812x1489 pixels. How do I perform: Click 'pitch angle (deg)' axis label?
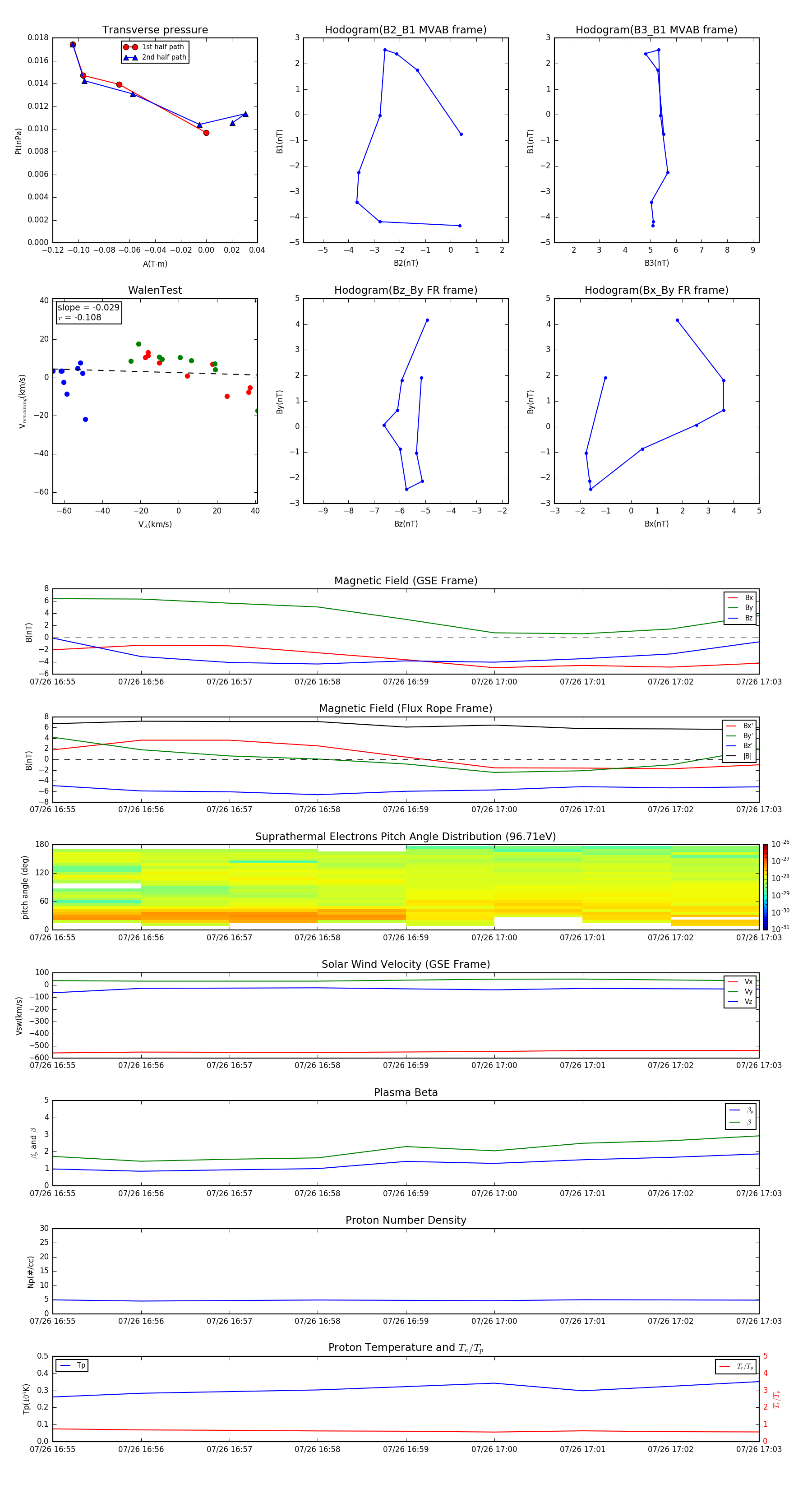25,887
